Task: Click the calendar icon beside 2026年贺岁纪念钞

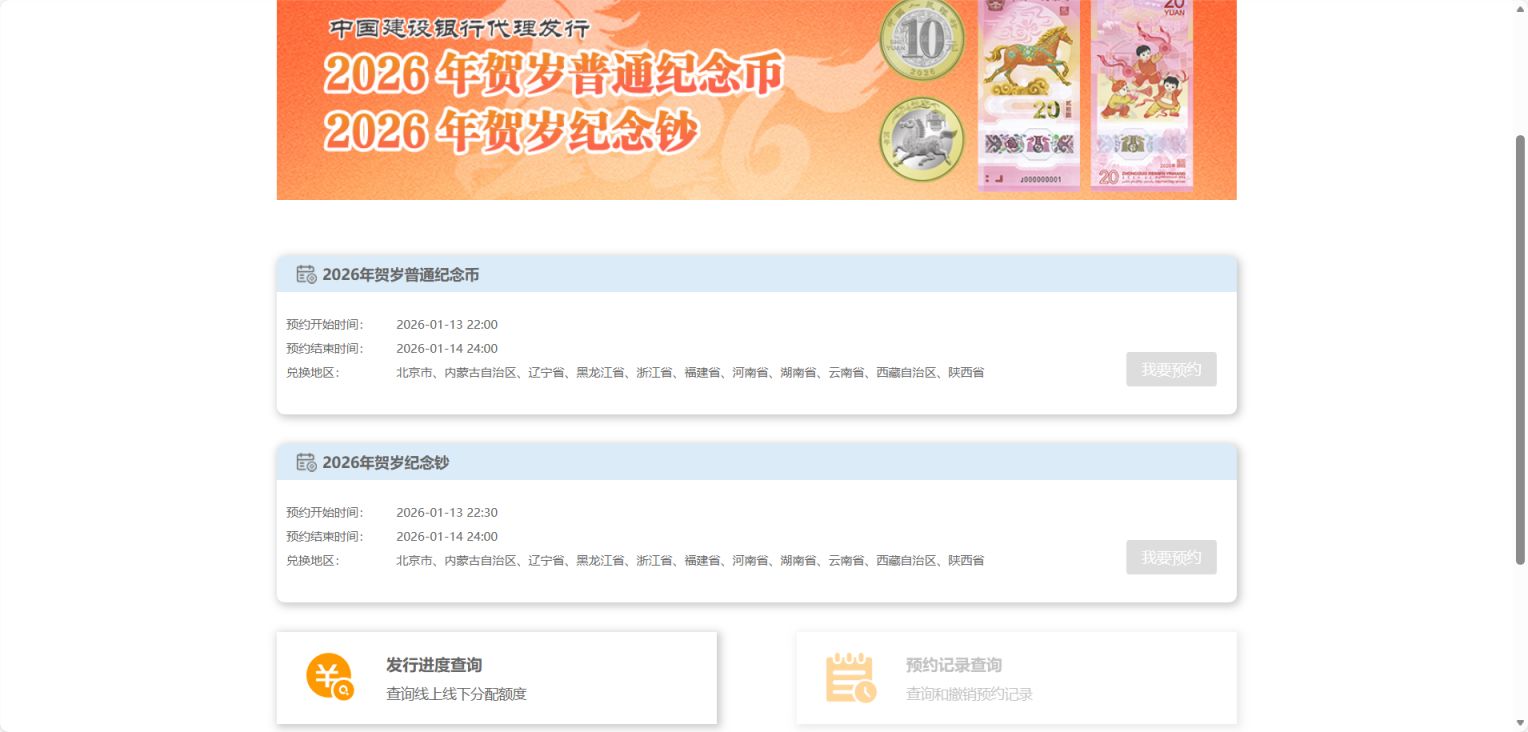Action: point(306,462)
